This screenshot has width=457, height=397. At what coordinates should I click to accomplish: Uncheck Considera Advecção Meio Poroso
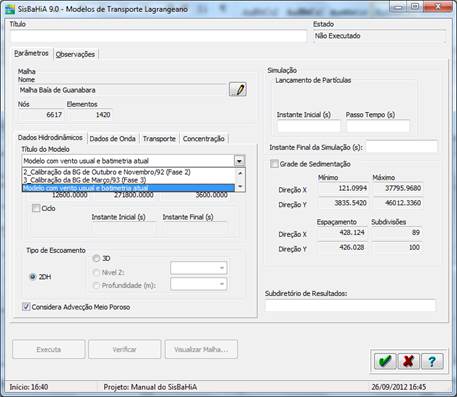[26, 307]
